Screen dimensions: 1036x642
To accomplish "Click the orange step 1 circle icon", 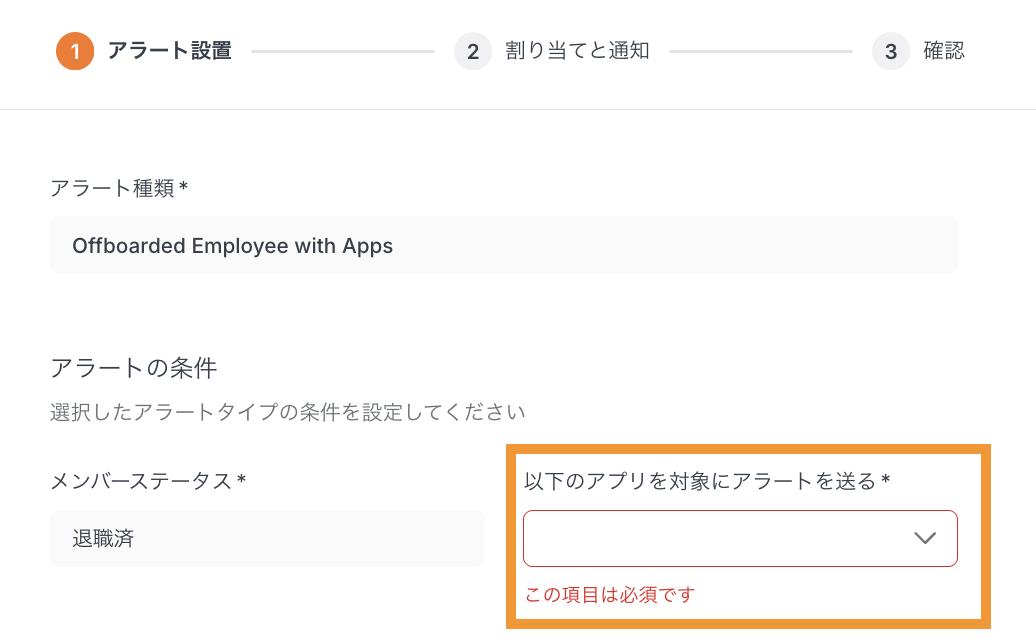I will pos(75,51).
